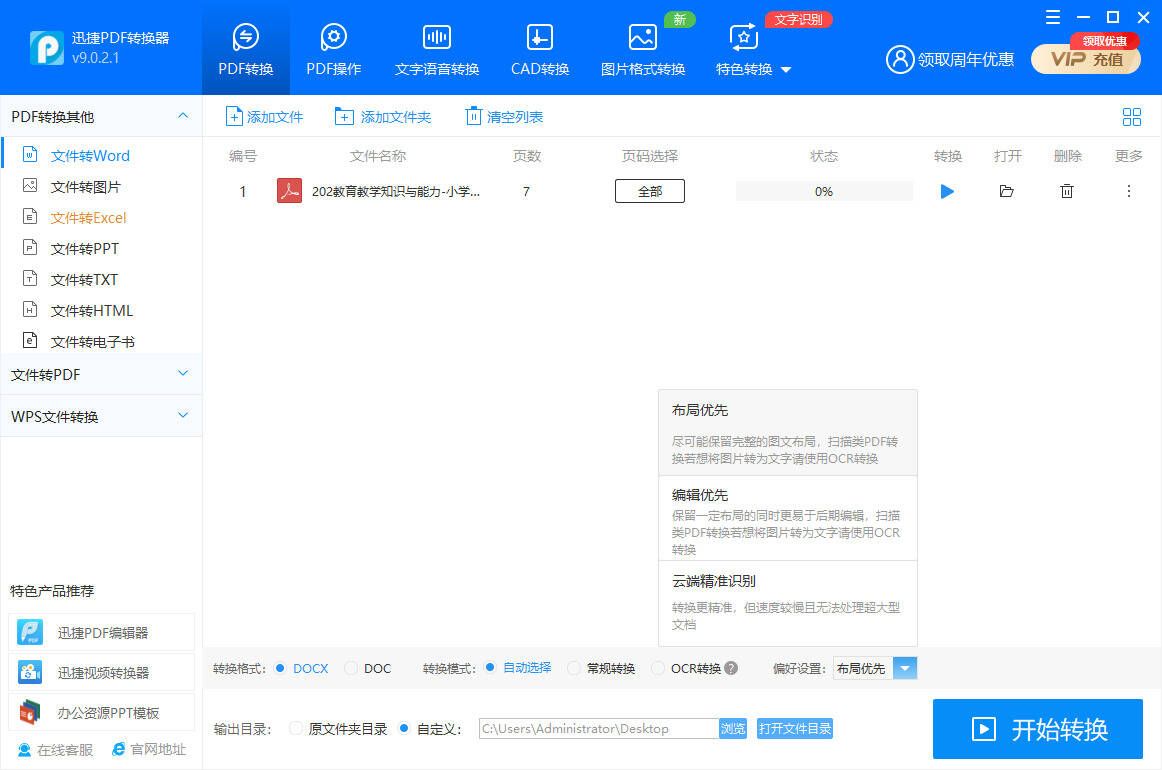Image resolution: width=1162 pixels, height=770 pixels.
Task: Open 办公资源PPT模板 recommendation
Action: [x=102, y=712]
